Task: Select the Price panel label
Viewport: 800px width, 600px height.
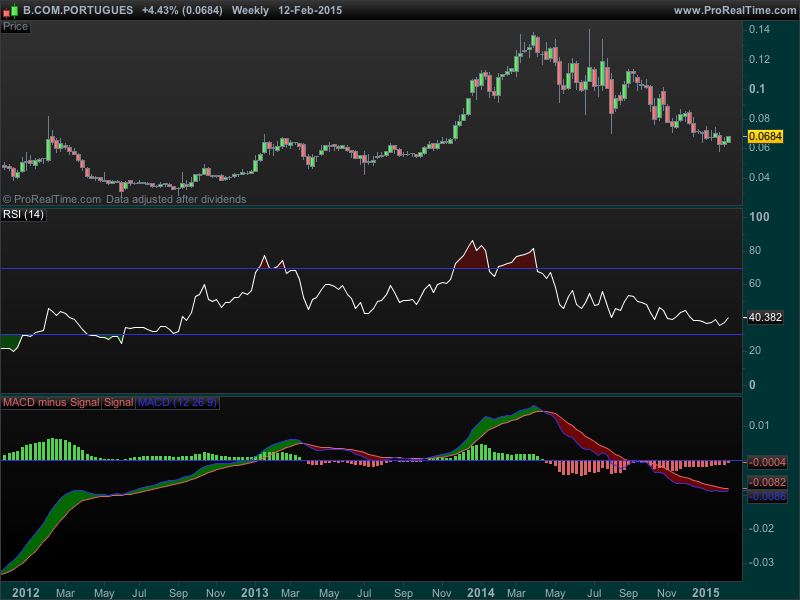Action: [16, 27]
